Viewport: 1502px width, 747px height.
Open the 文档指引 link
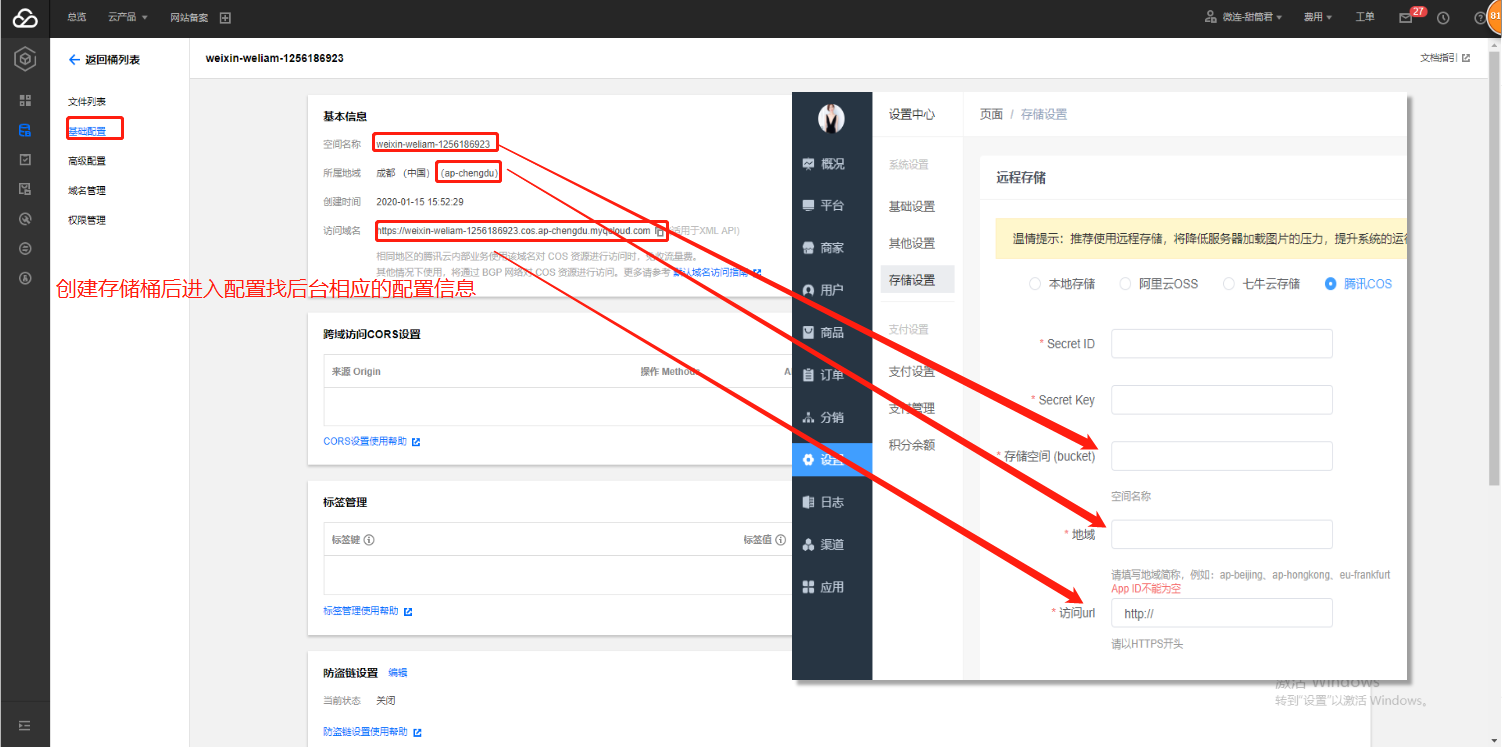click(1445, 58)
